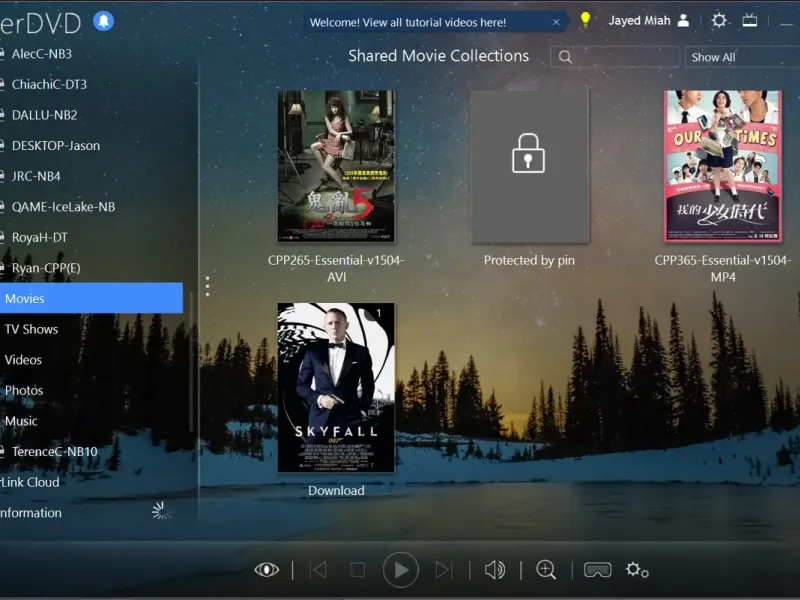Select Movies in the sidebar
Image resolution: width=800 pixels, height=600 pixels.
pos(91,298)
